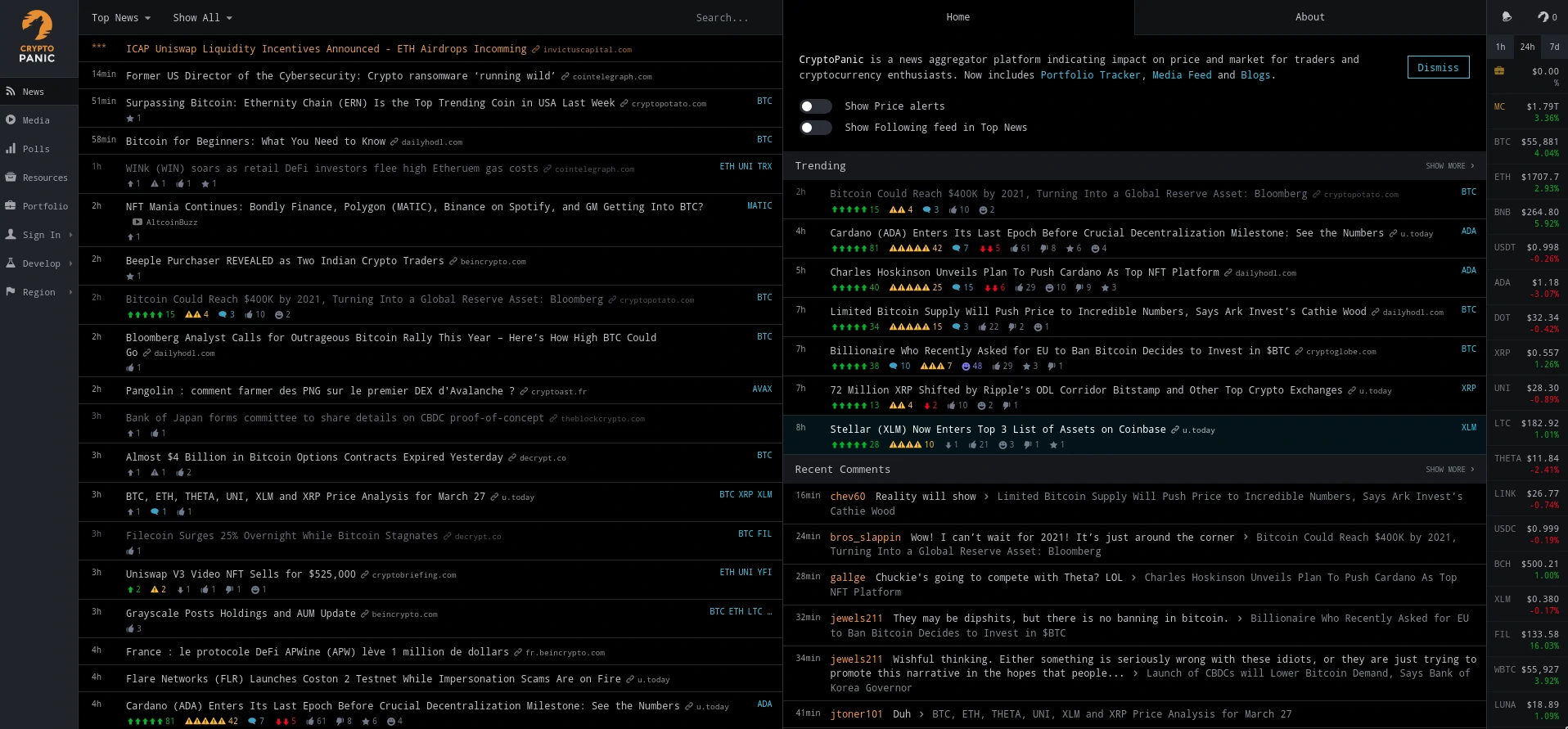Switch to the Home tab
Screen dimensions: 1568x729
pos(958,17)
